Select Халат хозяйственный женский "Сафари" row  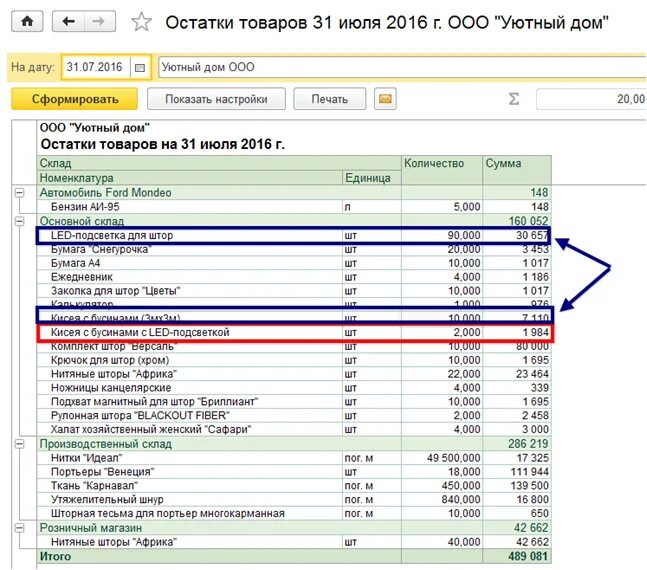(294, 429)
